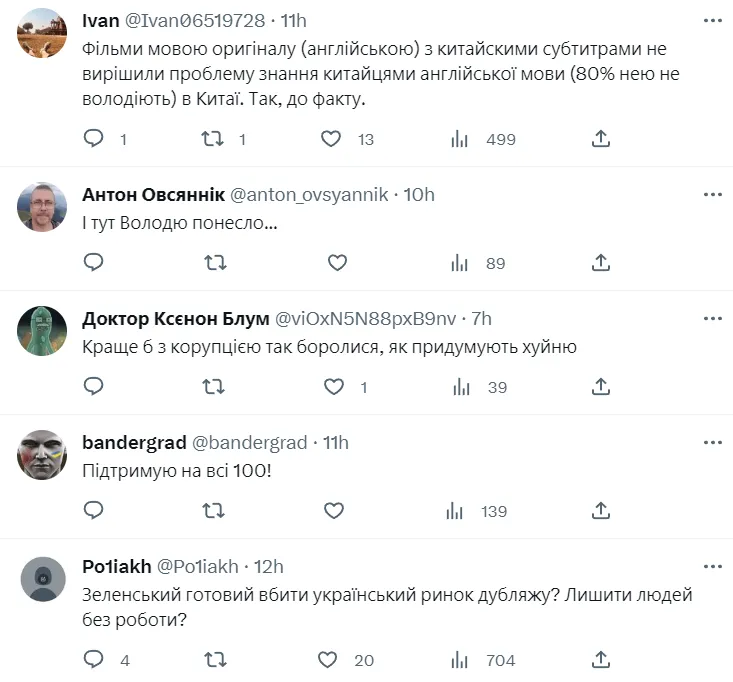Open Po1iakh's profile name link
The width and height of the screenshot is (733, 682).
[115, 566]
